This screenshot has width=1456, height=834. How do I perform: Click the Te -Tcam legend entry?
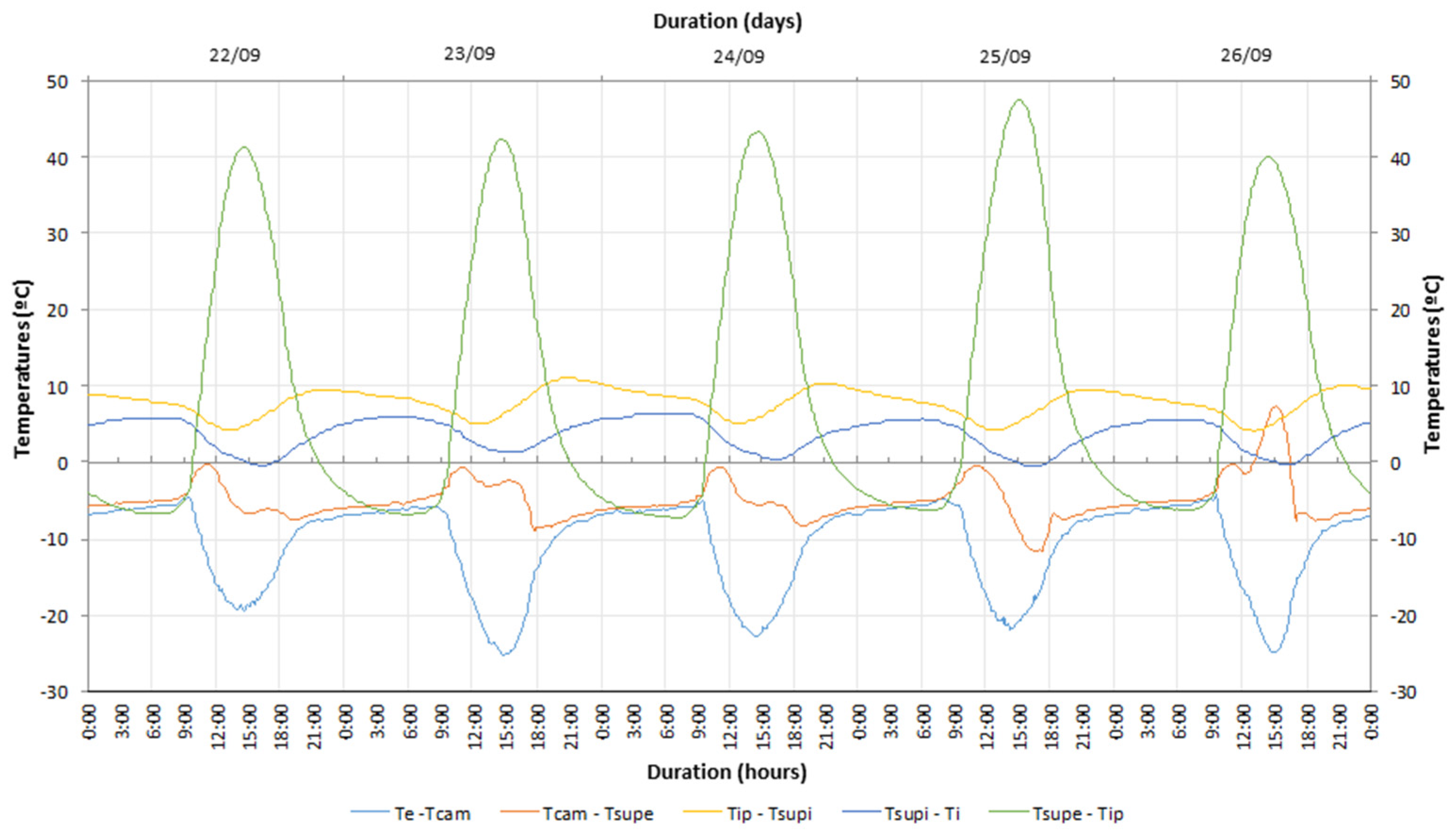coord(432,813)
